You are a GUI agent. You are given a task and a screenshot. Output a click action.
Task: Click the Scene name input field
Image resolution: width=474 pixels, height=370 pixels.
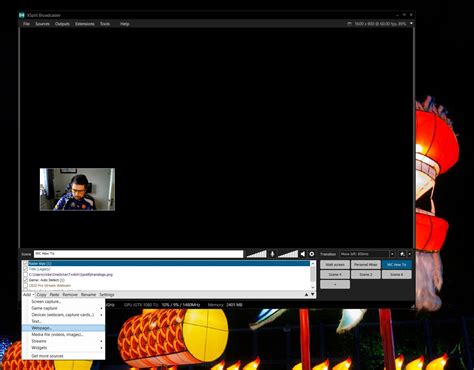click(x=138, y=254)
